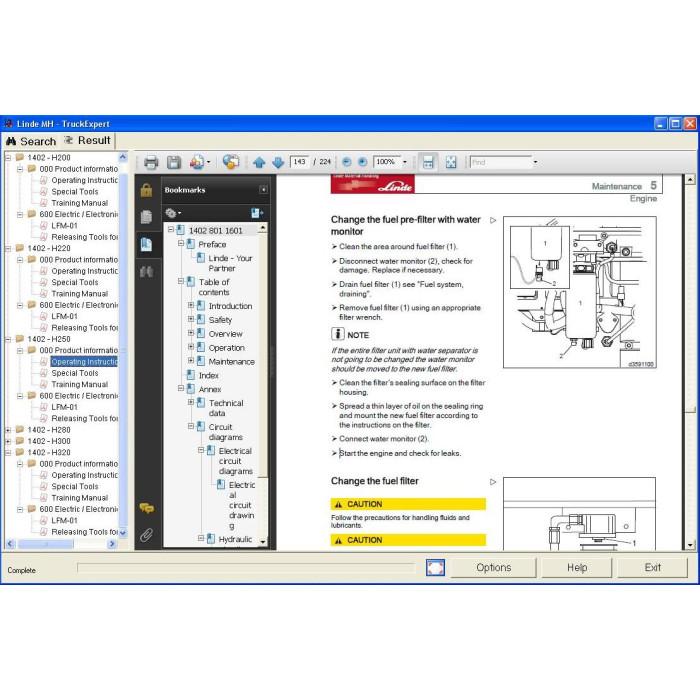The image size is (700, 700).
Task: Click the Help button
Action: (577, 567)
